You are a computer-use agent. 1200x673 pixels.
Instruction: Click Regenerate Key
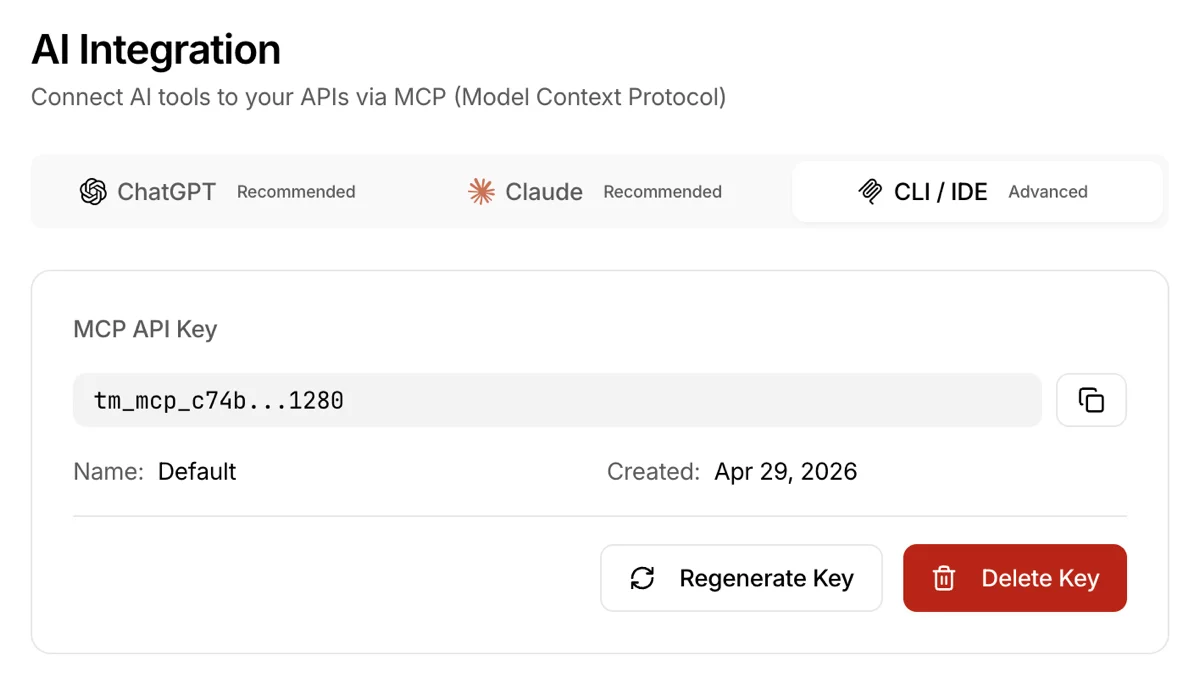(741, 578)
